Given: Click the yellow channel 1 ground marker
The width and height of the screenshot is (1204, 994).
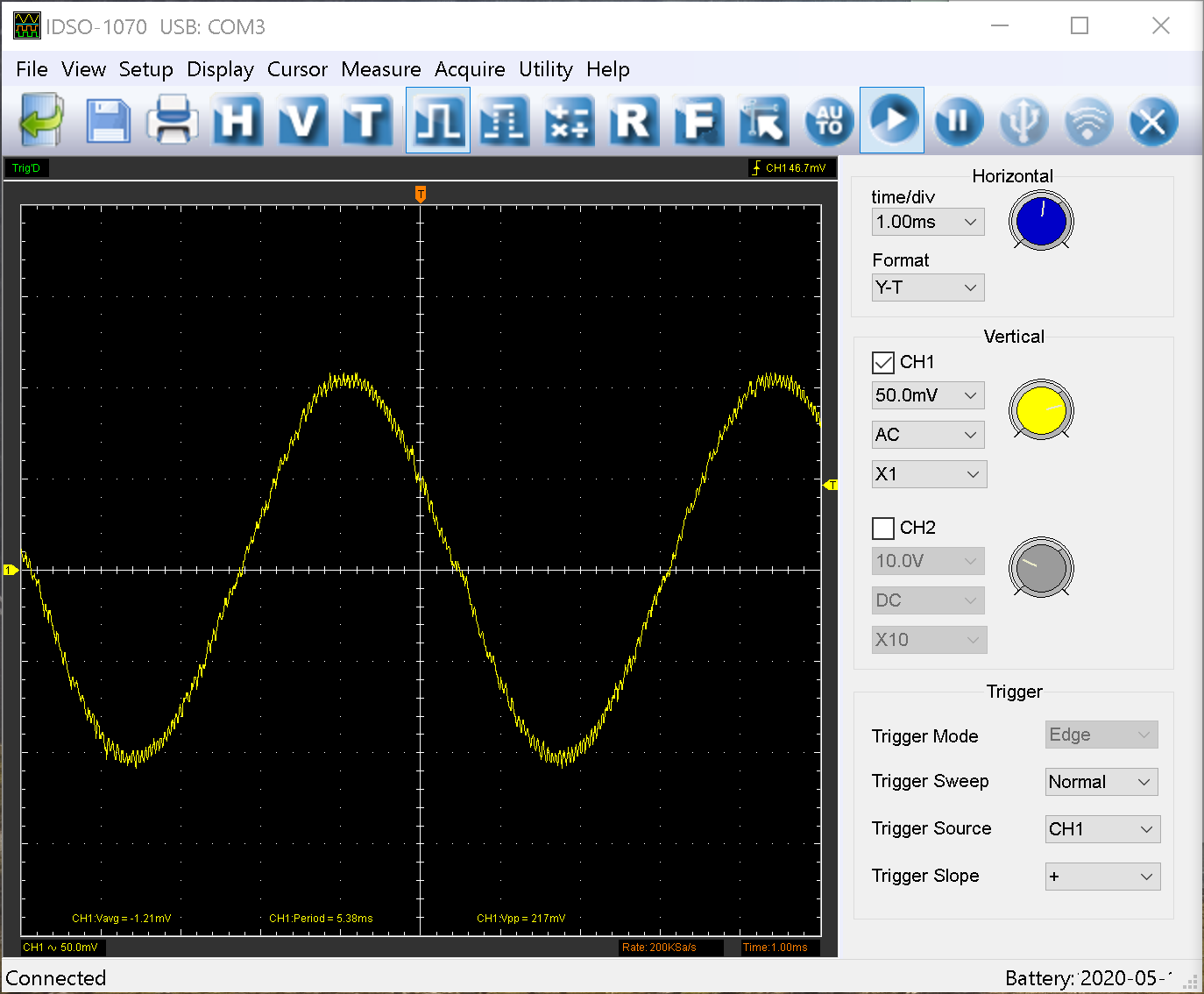Looking at the screenshot, I should click(10, 570).
